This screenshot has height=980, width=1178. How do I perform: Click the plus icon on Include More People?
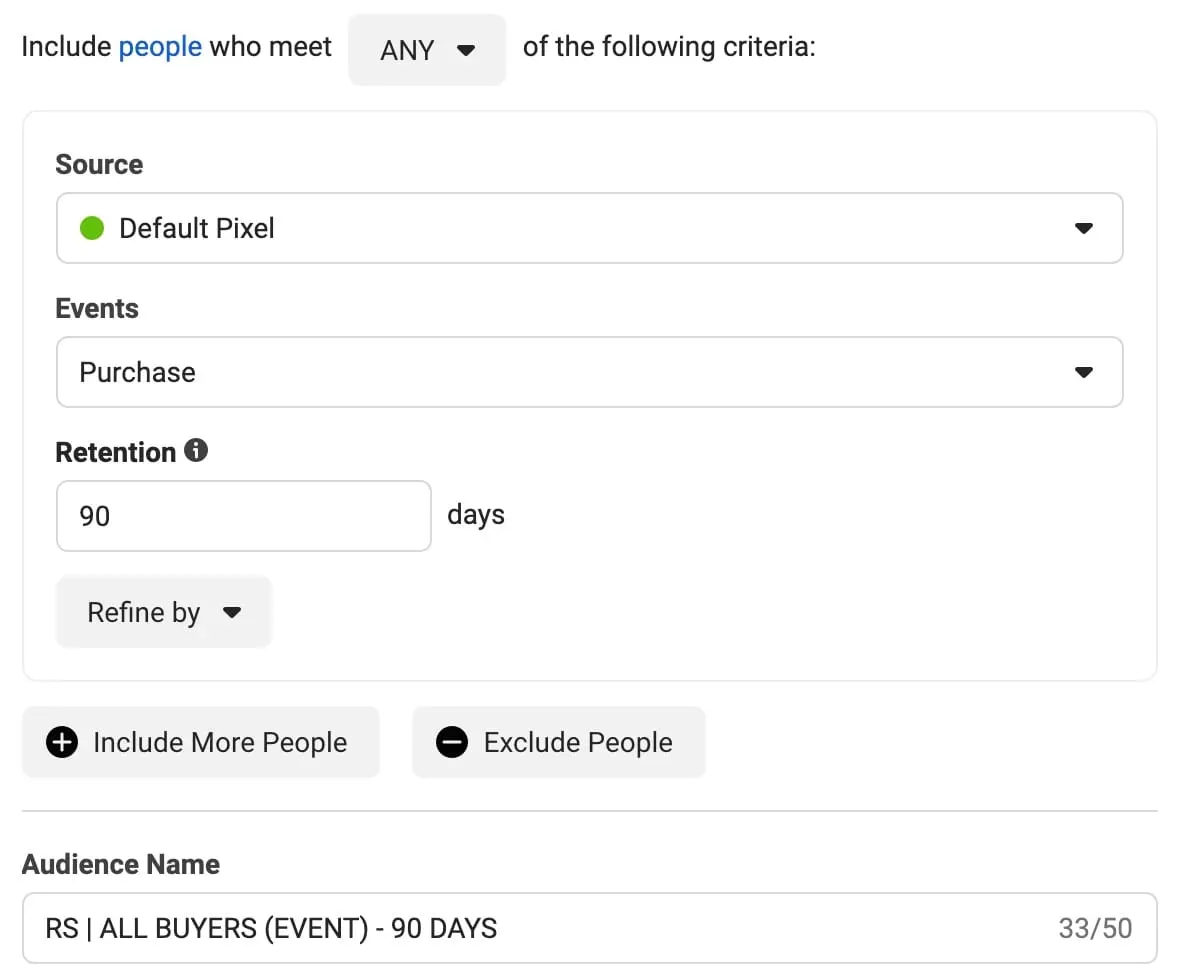click(x=62, y=743)
